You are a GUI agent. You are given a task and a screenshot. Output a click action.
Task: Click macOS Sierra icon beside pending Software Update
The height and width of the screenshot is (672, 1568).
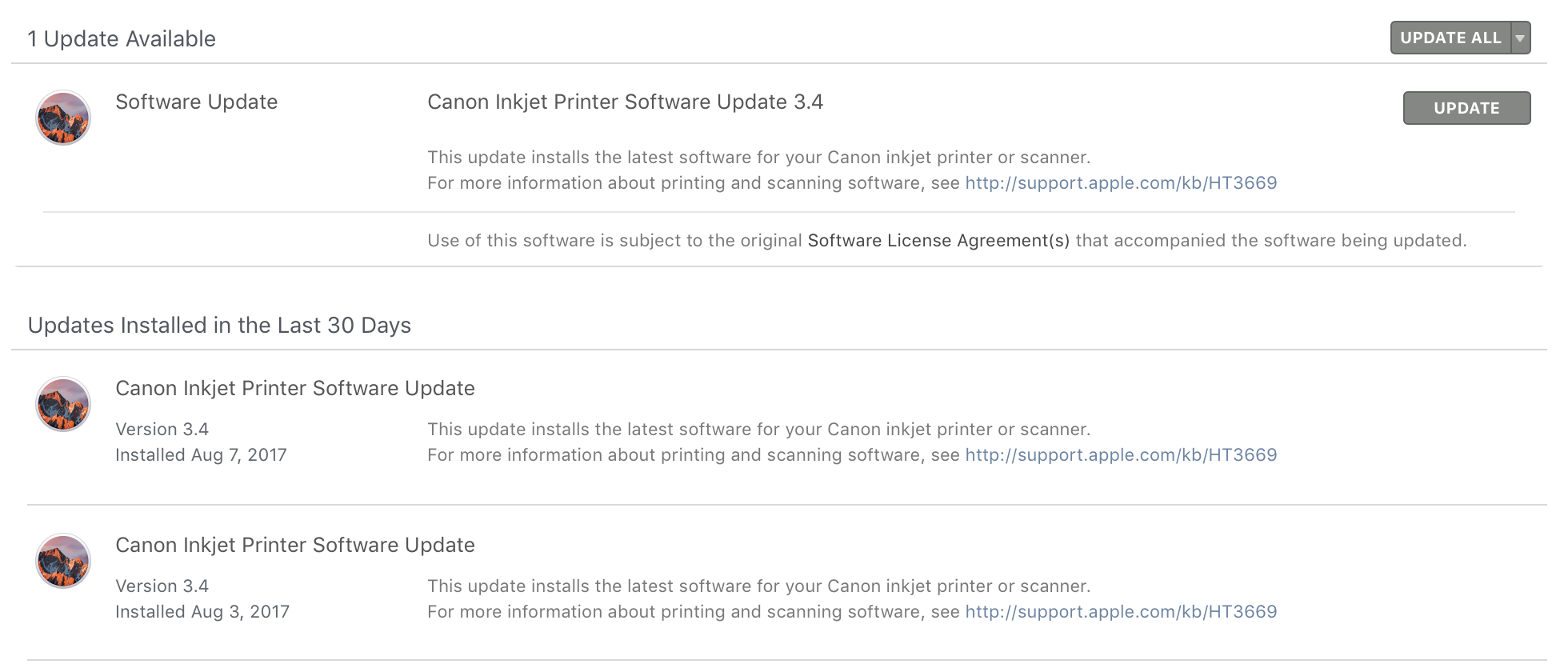(63, 118)
